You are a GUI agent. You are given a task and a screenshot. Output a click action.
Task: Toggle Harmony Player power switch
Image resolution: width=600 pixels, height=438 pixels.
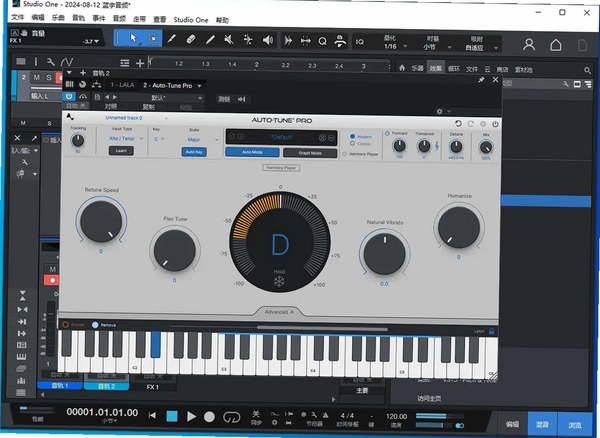click(x=344, y=154)
